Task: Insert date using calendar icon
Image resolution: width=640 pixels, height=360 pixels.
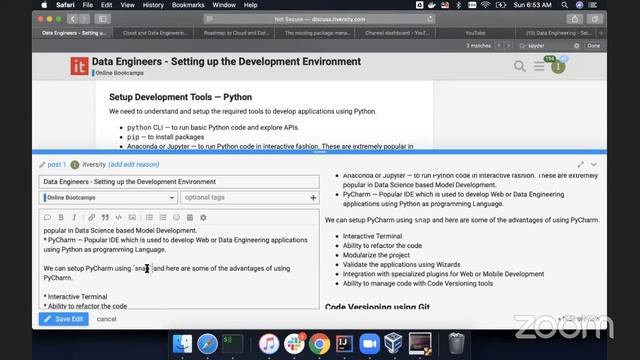Action: click(190, 218)
